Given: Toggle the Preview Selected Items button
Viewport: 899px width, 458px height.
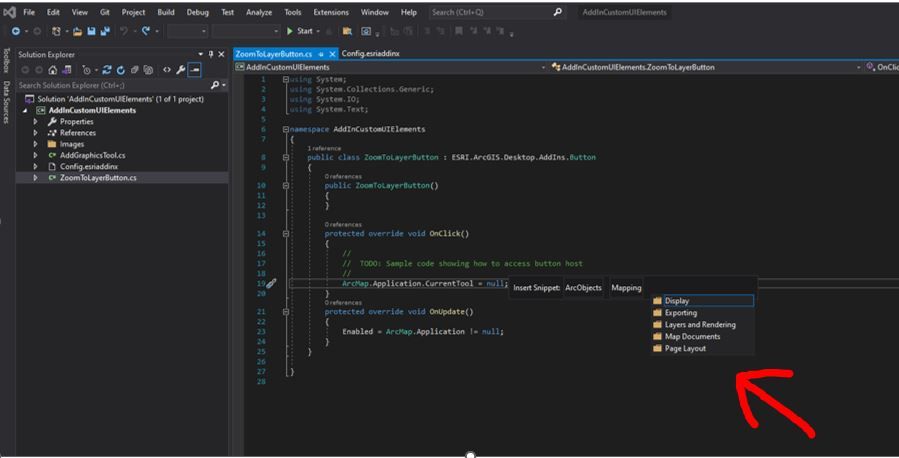Looking at the screenshot, I should (x=195, y=70).
